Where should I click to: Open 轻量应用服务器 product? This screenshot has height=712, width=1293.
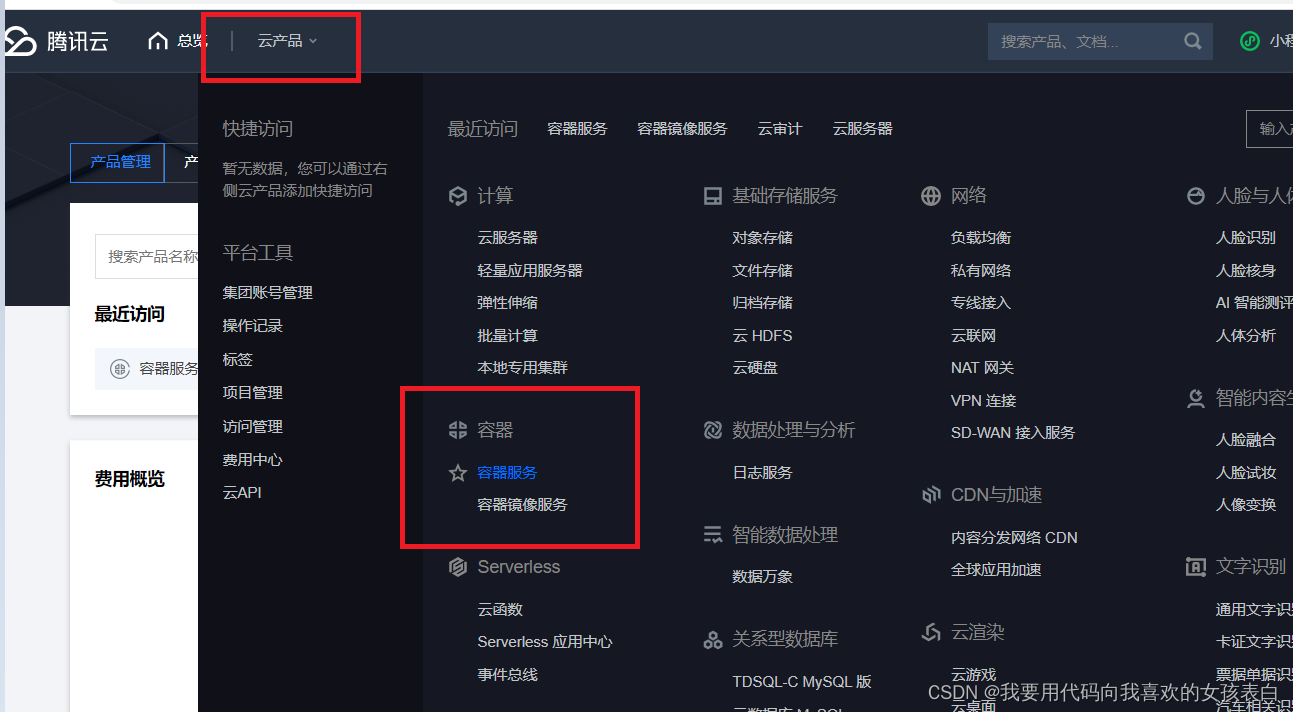(530, 271)
